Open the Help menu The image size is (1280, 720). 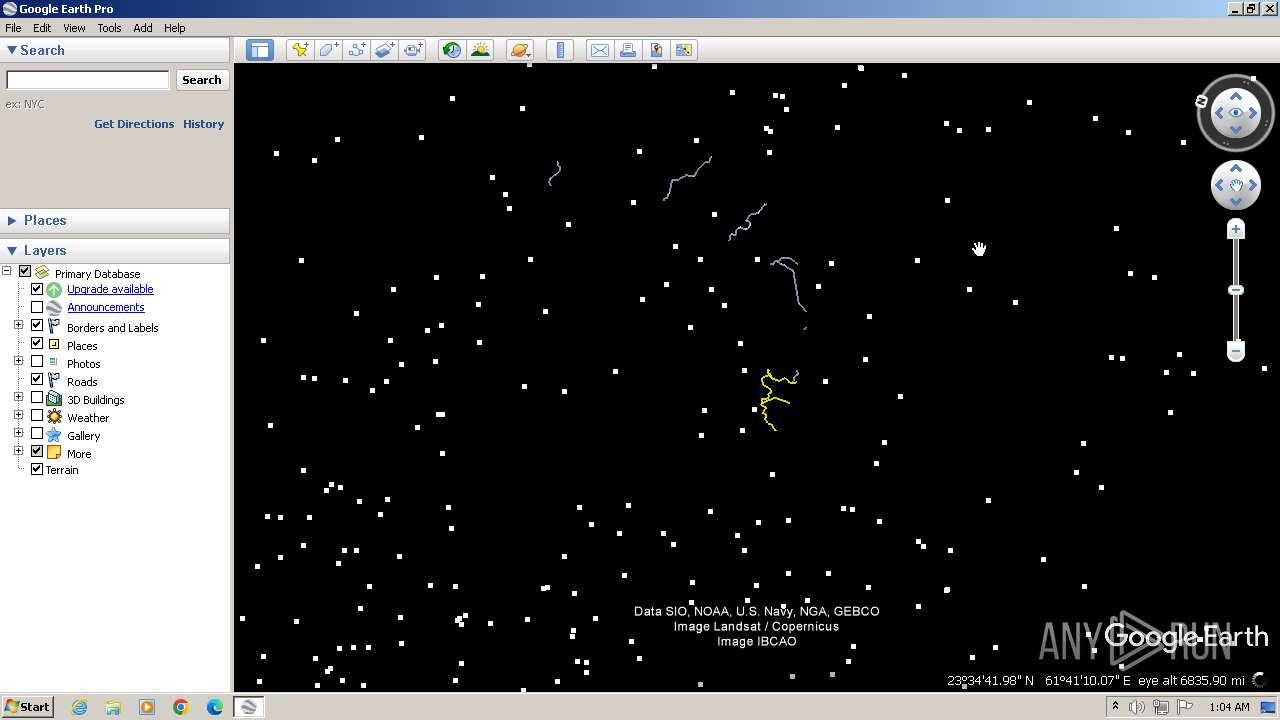pos(174,28)
